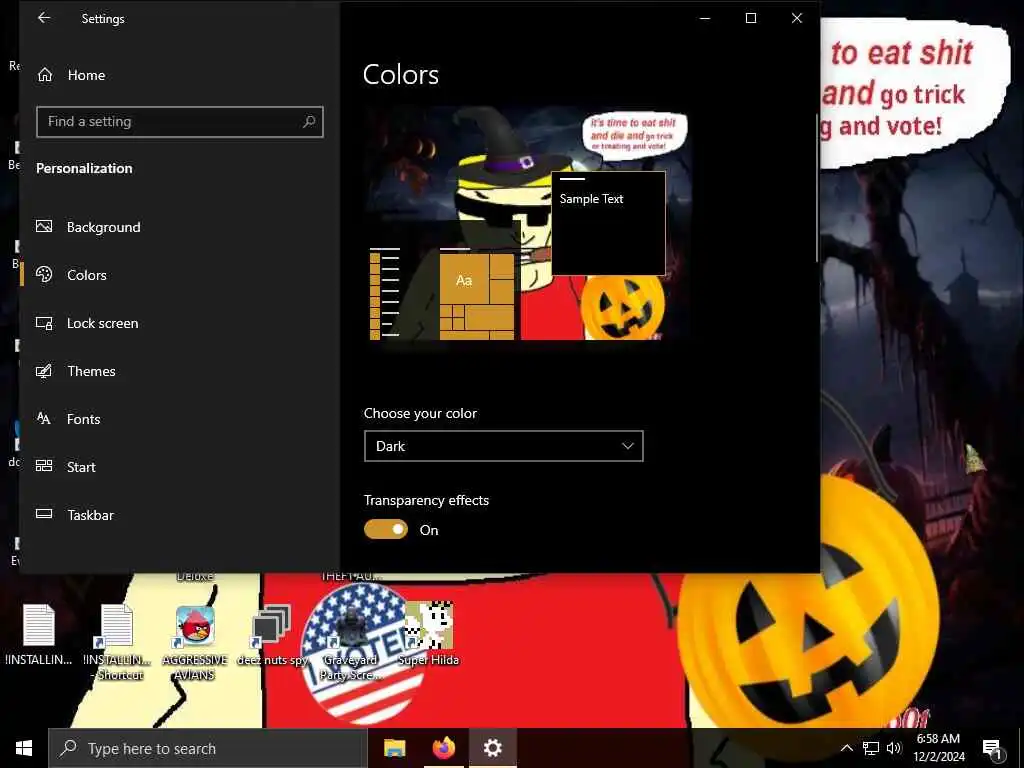Open the taskbar clock and date
The height and width of the screenshot is (768, 1024).
pyautogui.click(x=938, y=748)
